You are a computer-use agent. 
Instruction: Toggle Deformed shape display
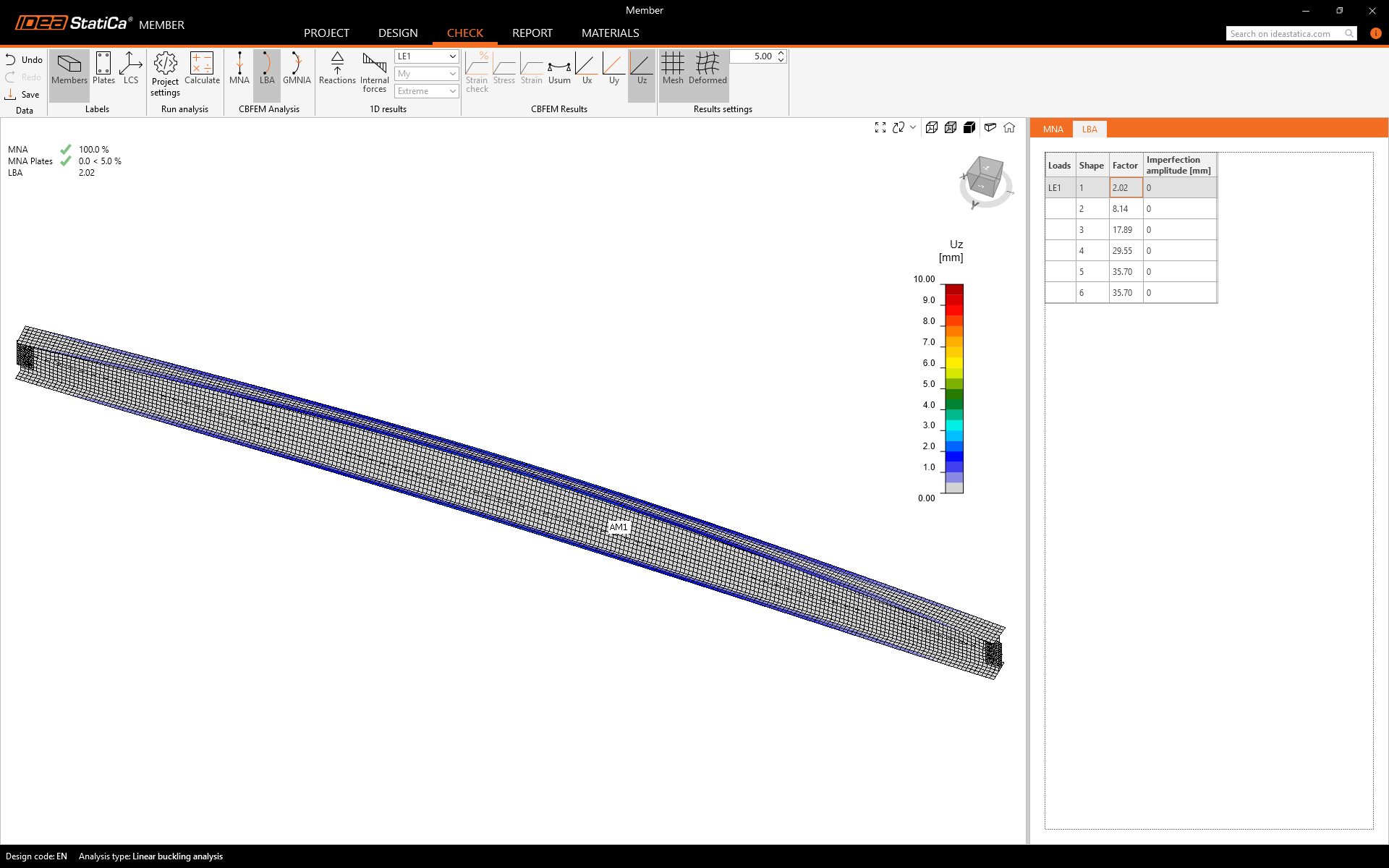click(x=707, y=68)
